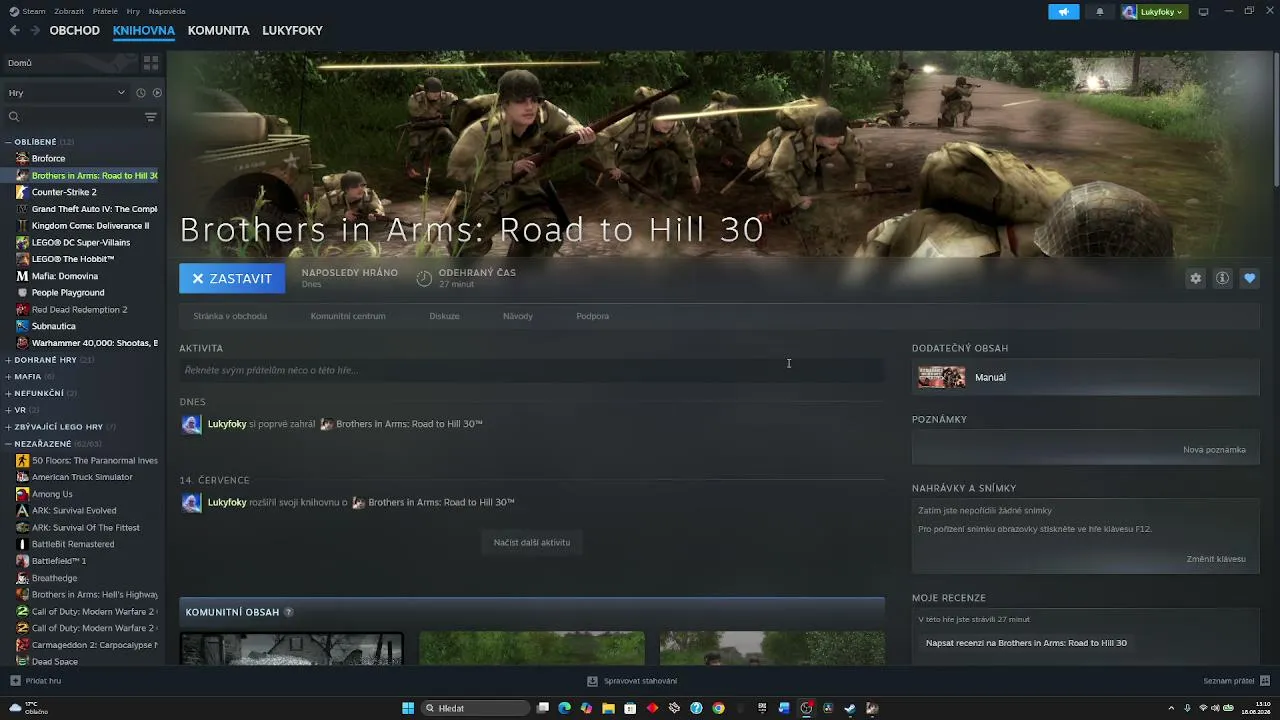Image resolution: width=1280 pixels, height=720 pixels.
Task: Switch to the Komunita tab
Action: [x=218, y=31]
